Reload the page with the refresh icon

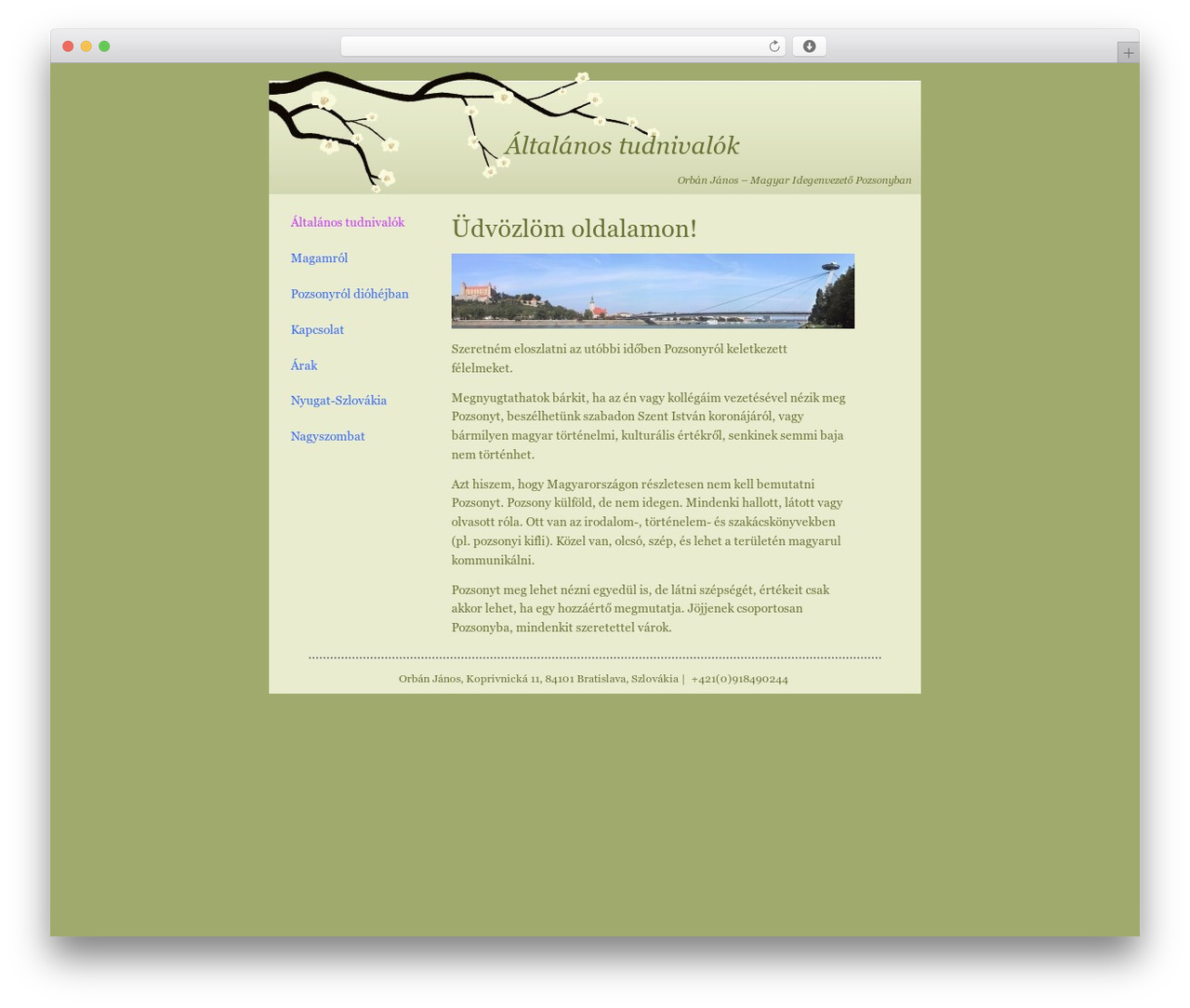click(773, 46)
